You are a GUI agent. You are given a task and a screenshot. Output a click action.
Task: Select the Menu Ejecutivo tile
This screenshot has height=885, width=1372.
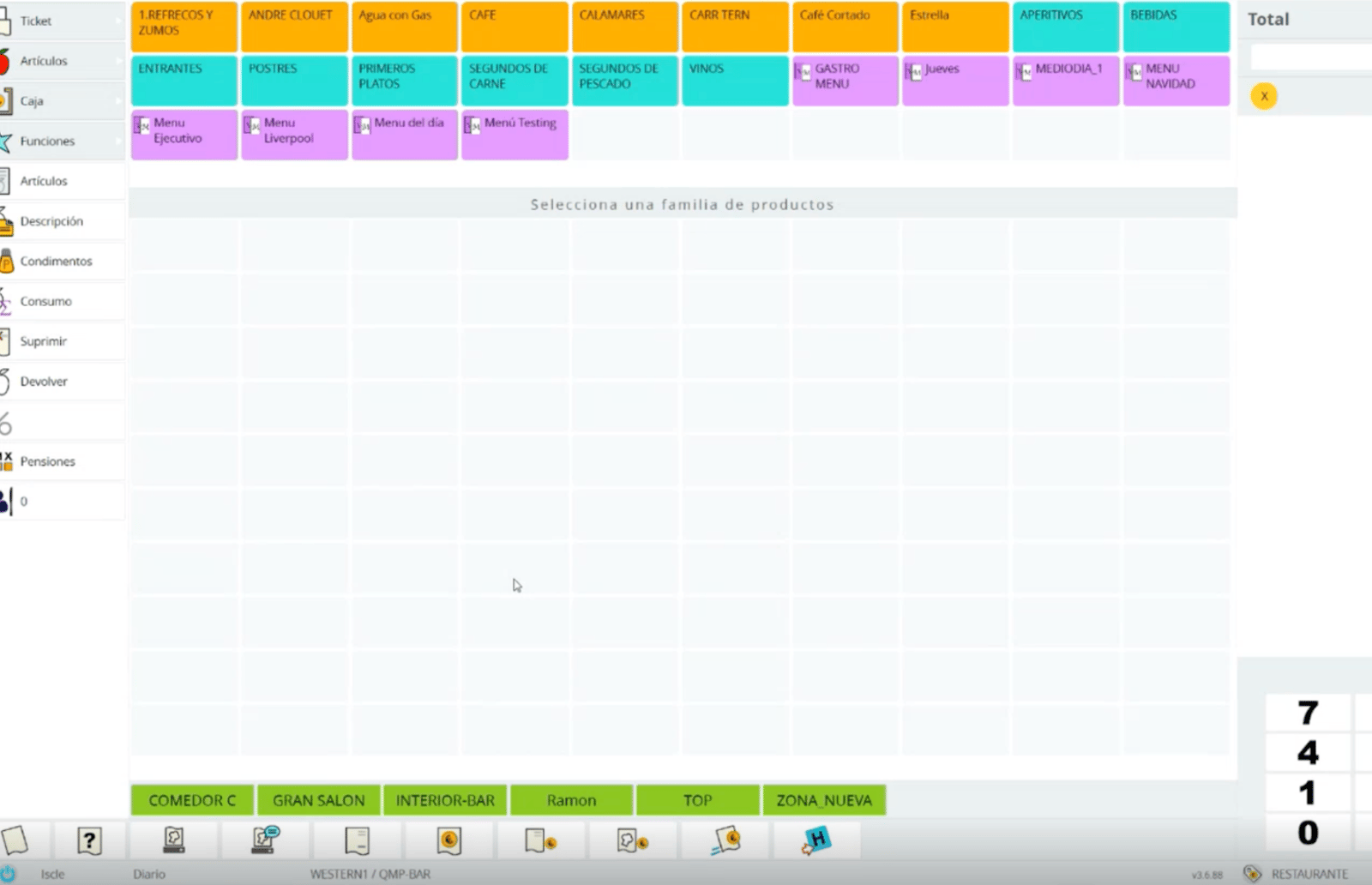pyautogui.click(x=184, y=135)
